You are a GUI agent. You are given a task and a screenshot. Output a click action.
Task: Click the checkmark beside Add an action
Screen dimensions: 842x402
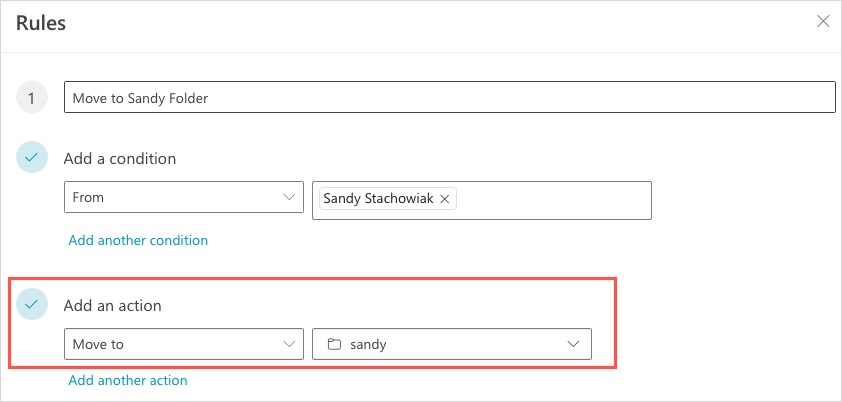coord(32,305)
